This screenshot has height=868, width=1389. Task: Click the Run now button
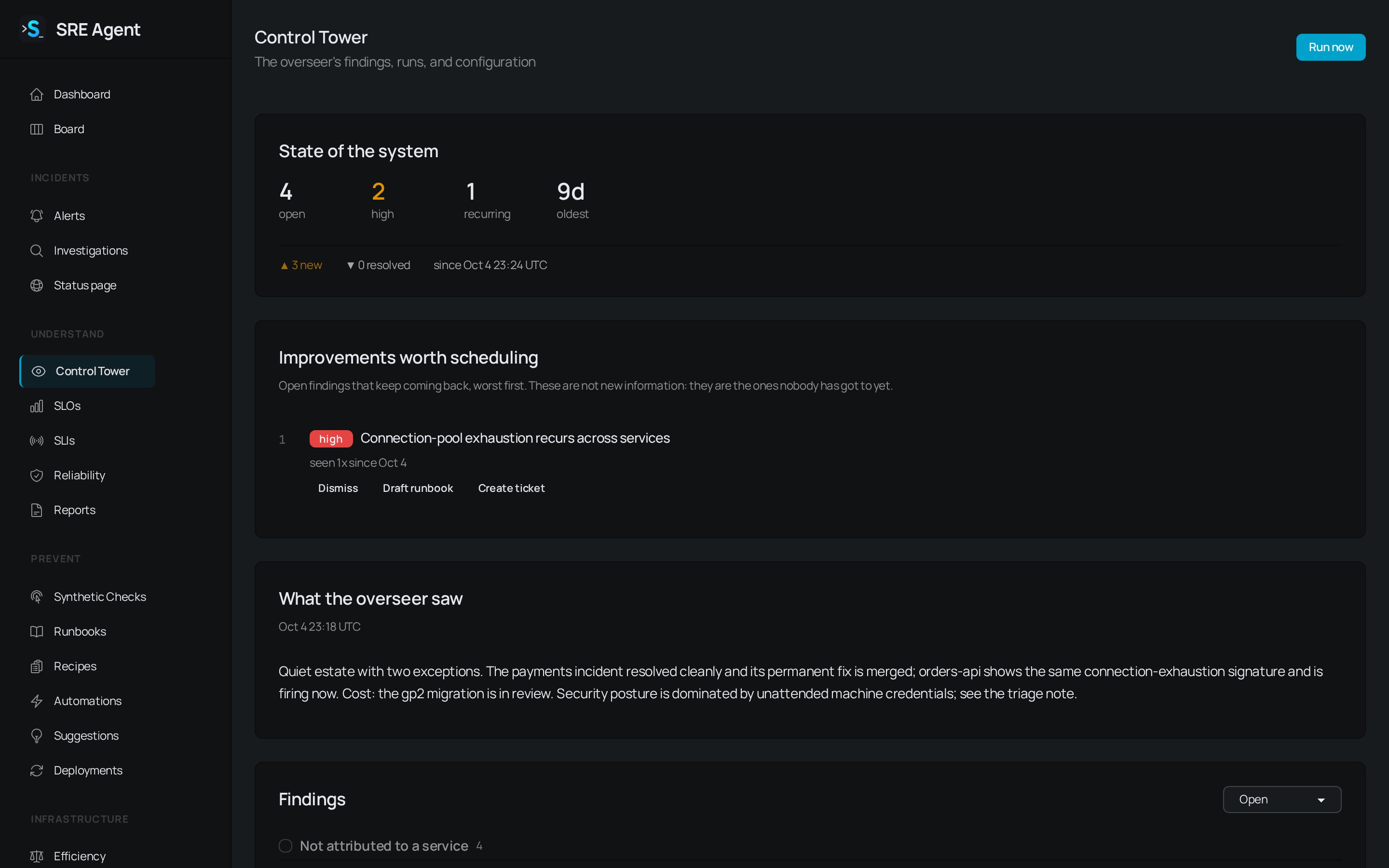1331,47
